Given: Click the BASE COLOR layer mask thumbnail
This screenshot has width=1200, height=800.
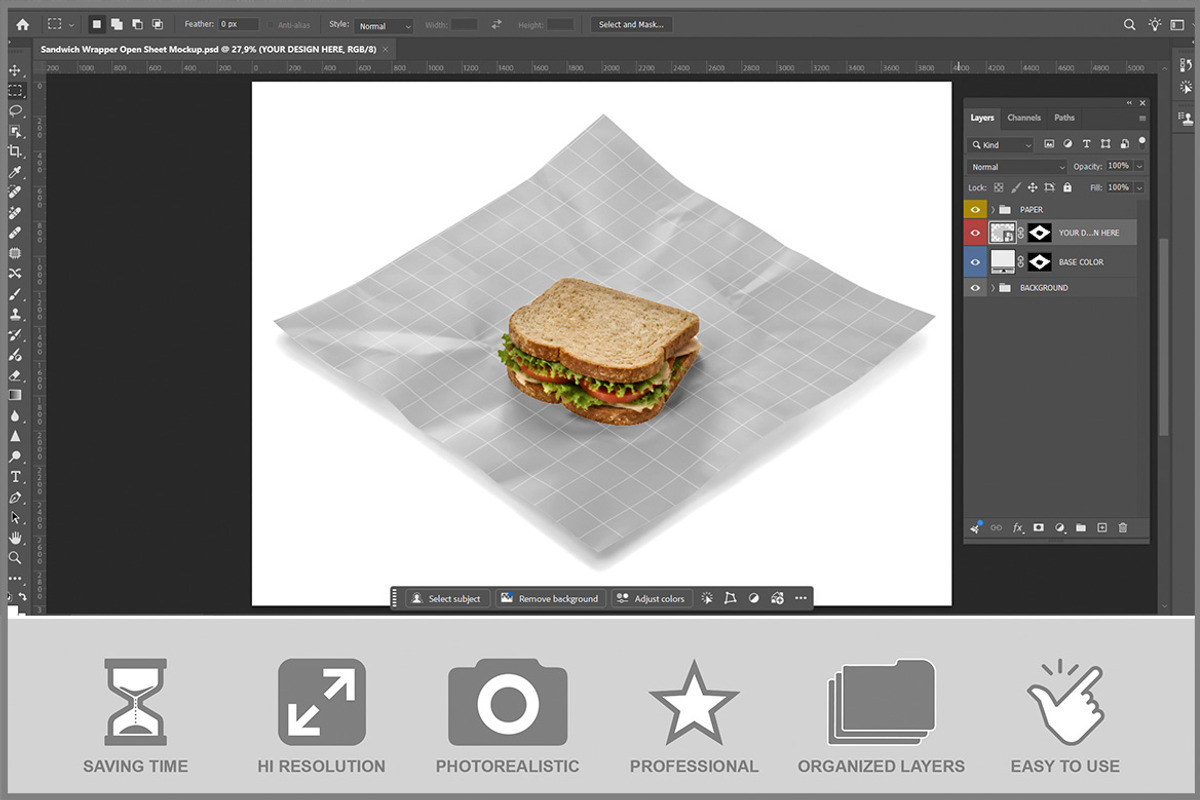Looking at the screenshot, I should tap(1040, 262).
